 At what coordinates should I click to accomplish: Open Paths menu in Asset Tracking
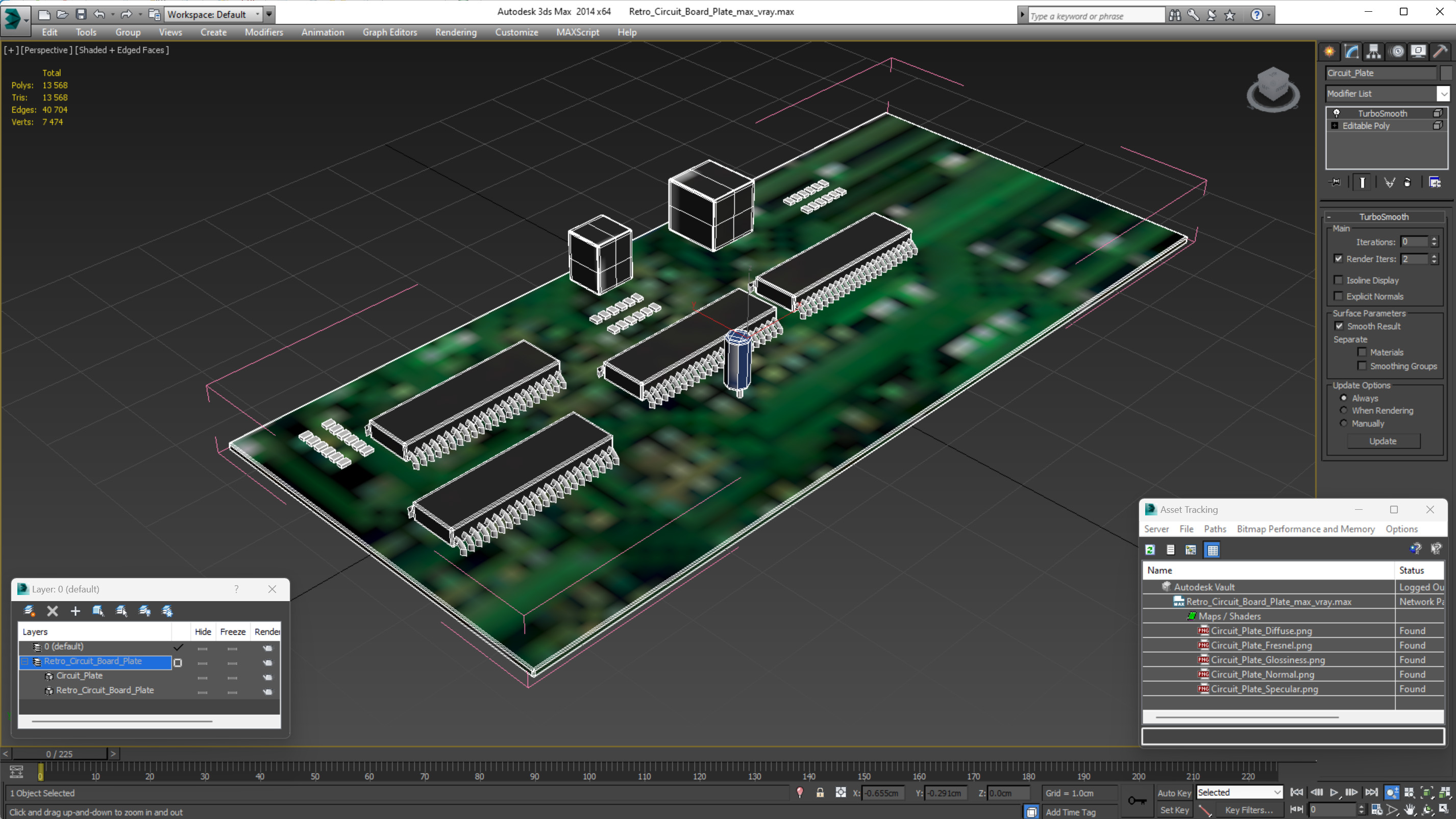[x=1215, y=529]
